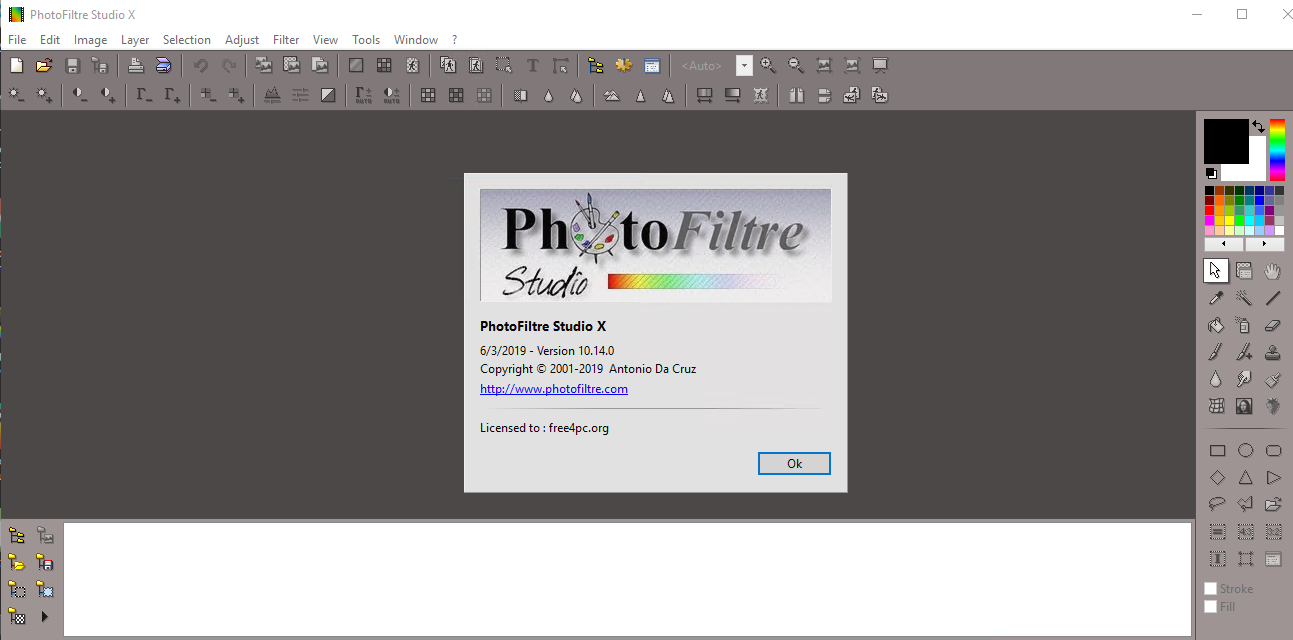The height and width of the screenshot is (640, 1293).
Task: Select the Eraser tool
Action: (x=1273, y=325)
